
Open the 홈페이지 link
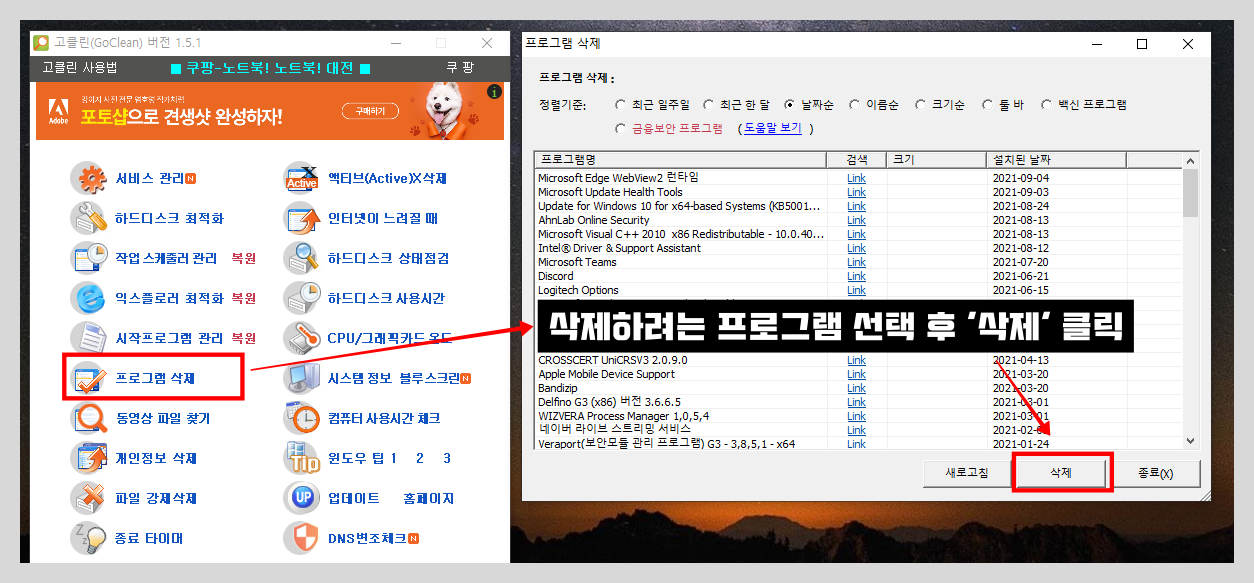point(428,498)
